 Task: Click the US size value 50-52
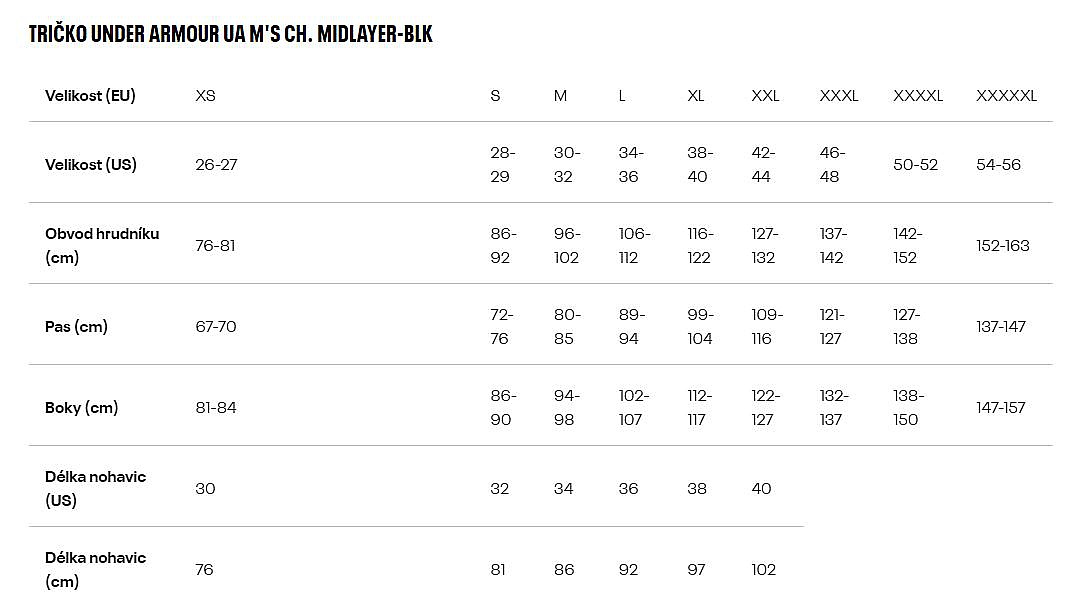tap(915, 165)
